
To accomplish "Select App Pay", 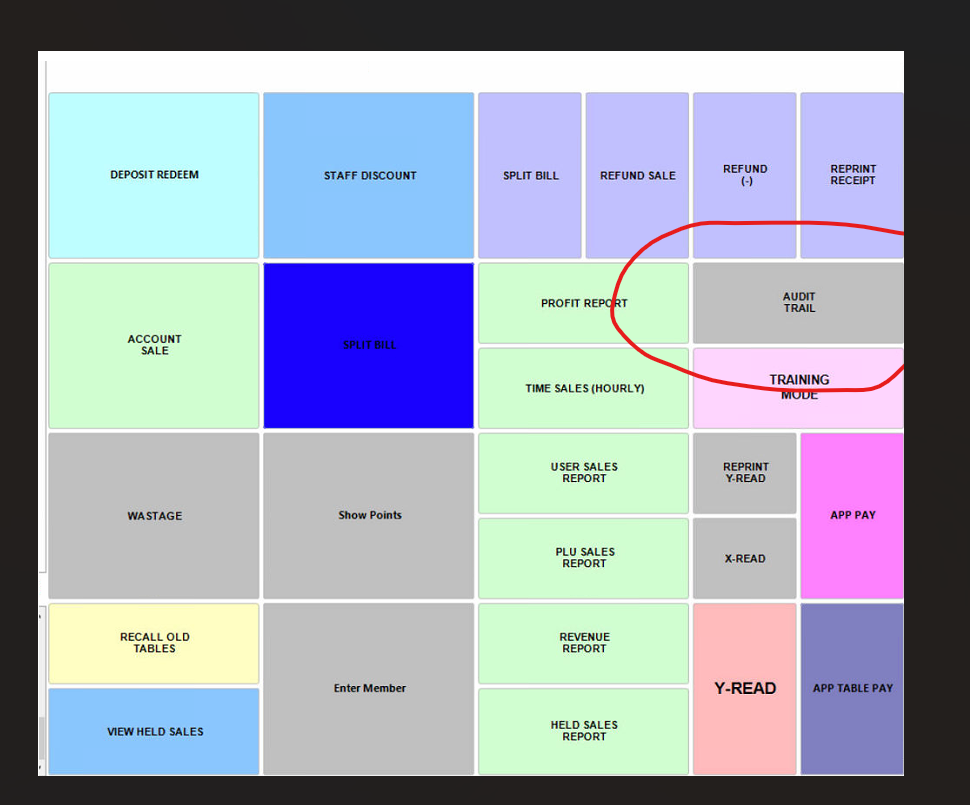I will point(852,515).
